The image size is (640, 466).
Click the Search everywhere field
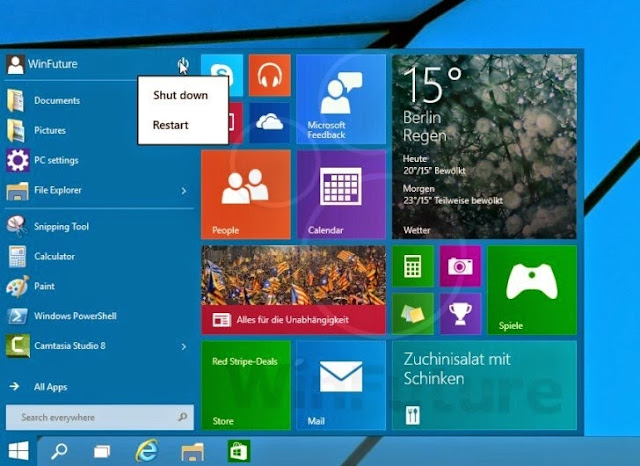(100, 417)
